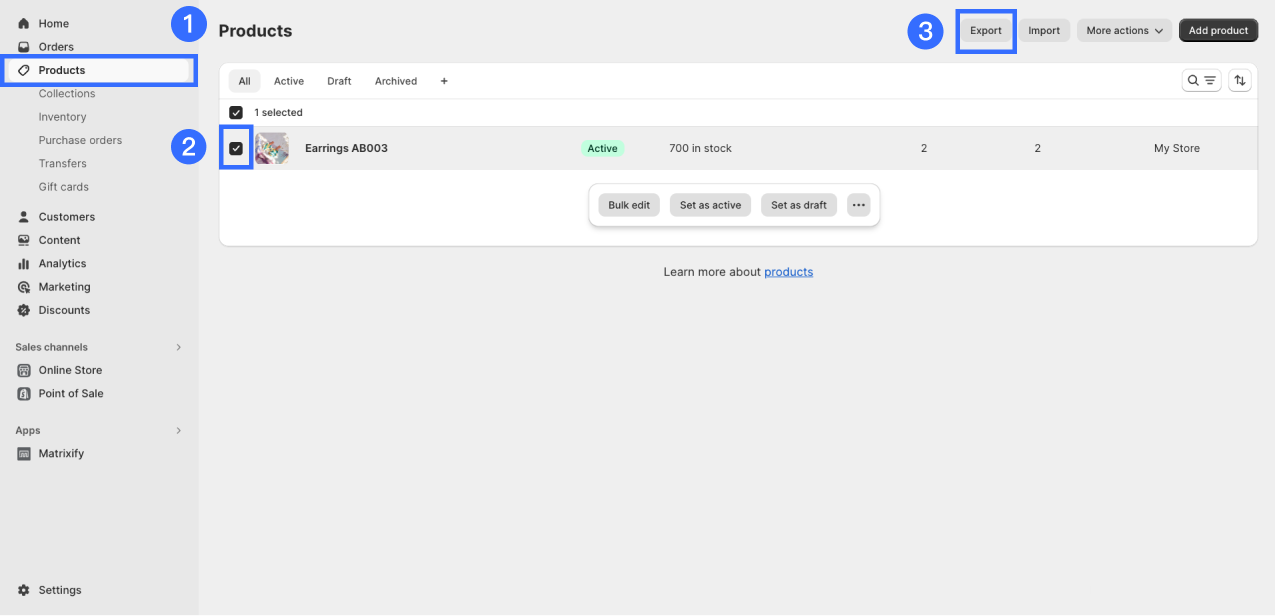Click the Matrixify app icon
Image resolution: width=1275 pixels, height=616 pixels.
click(x=24, y=454)
